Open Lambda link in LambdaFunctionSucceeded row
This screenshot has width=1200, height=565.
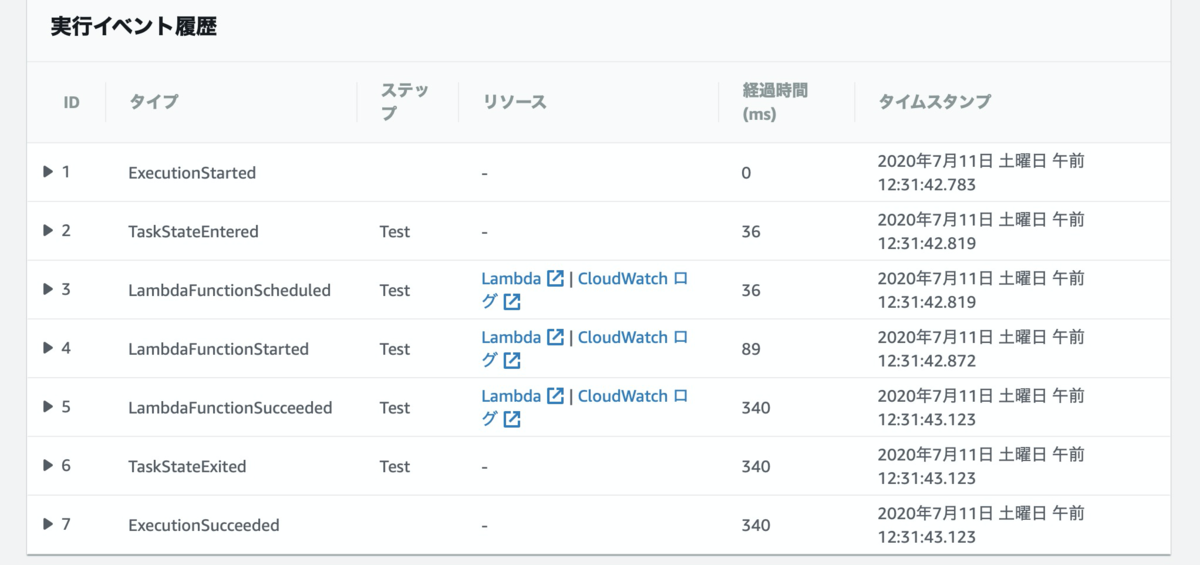pyautogui.click(x=511, y=396)
